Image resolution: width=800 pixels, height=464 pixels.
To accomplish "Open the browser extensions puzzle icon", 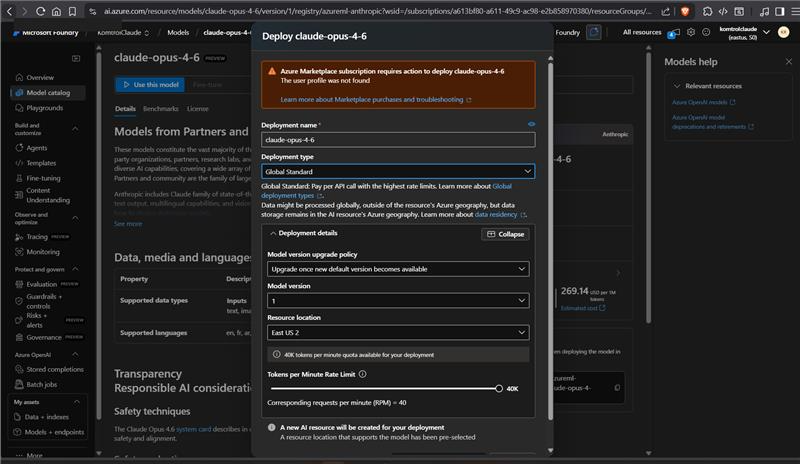I will (x=707, y=11).
